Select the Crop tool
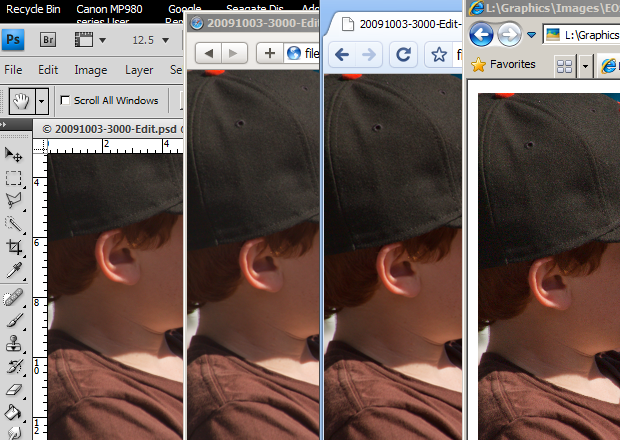 (14, 247)
